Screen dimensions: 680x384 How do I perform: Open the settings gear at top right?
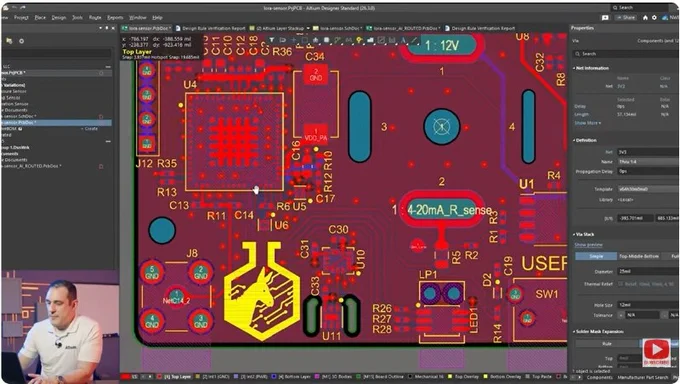[654, 18]
